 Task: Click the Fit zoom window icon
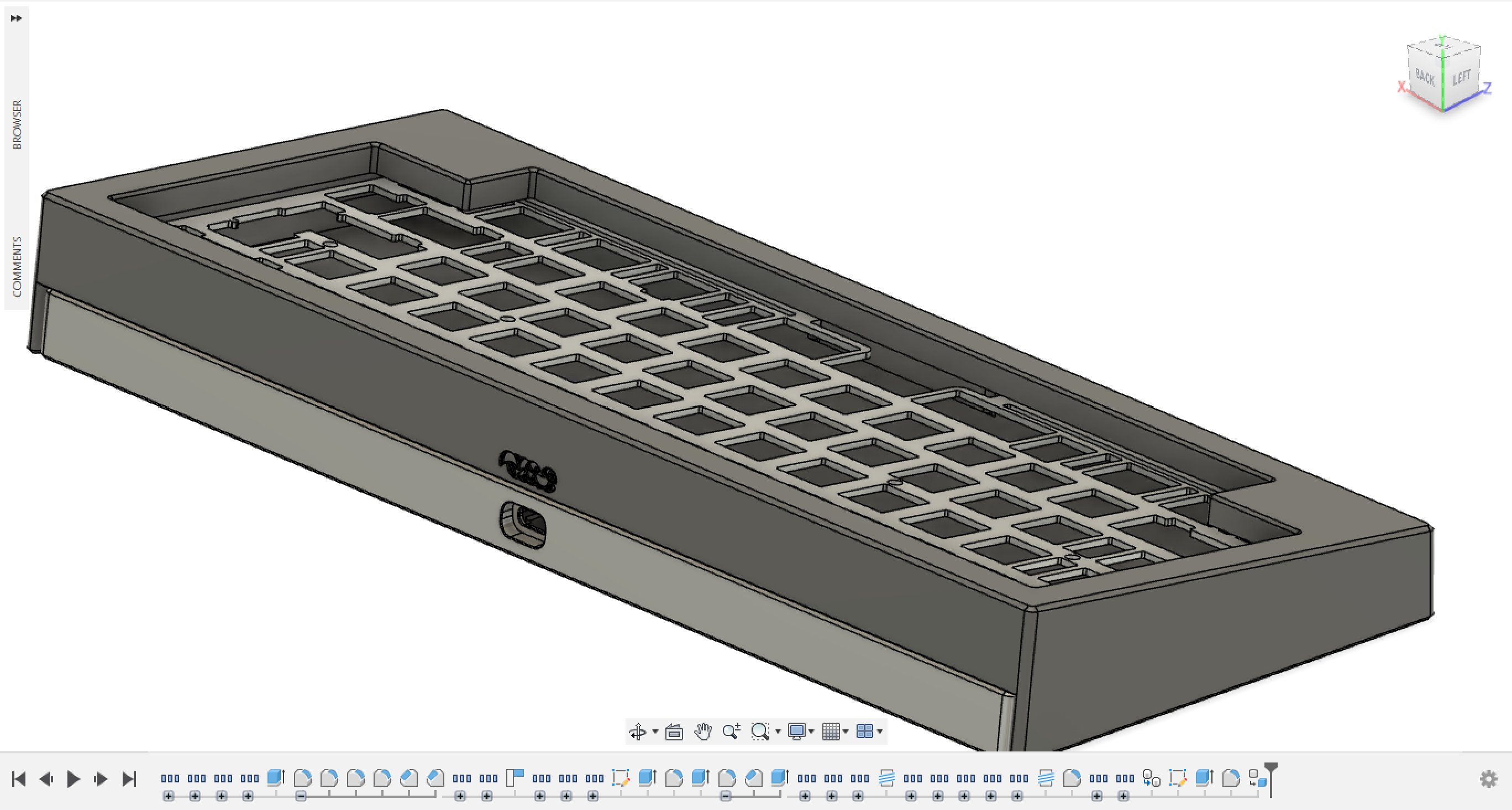point(759,732)
